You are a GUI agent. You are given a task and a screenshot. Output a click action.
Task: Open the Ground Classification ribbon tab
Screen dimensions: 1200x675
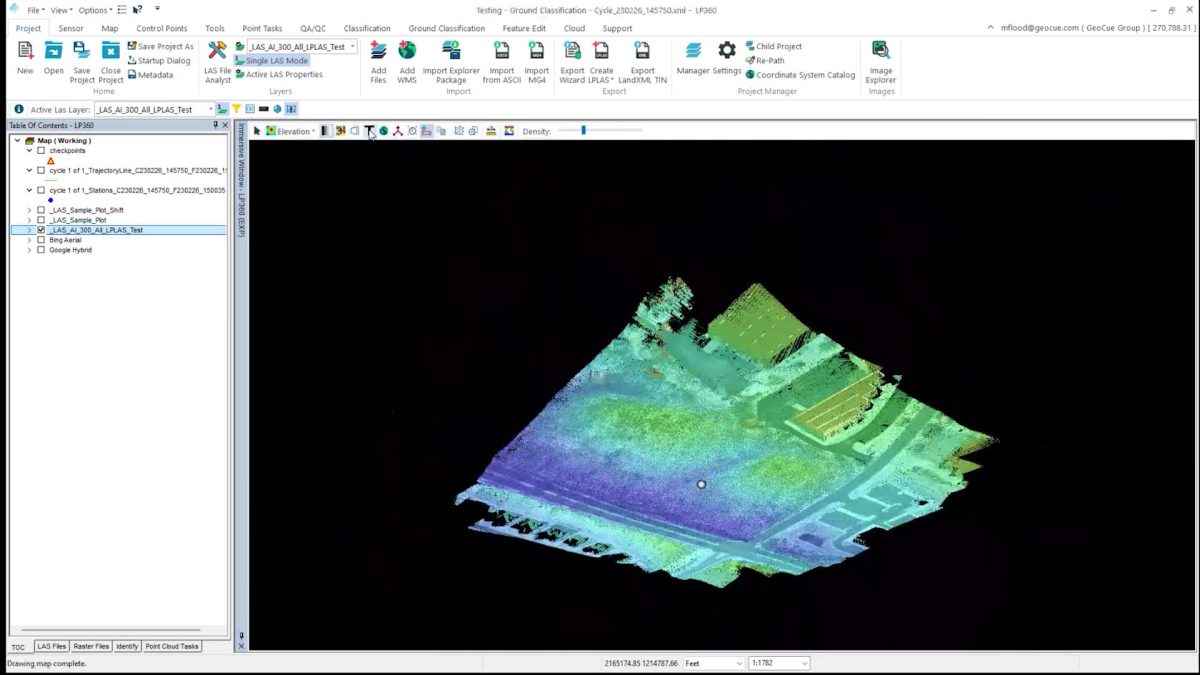[446, 28]
